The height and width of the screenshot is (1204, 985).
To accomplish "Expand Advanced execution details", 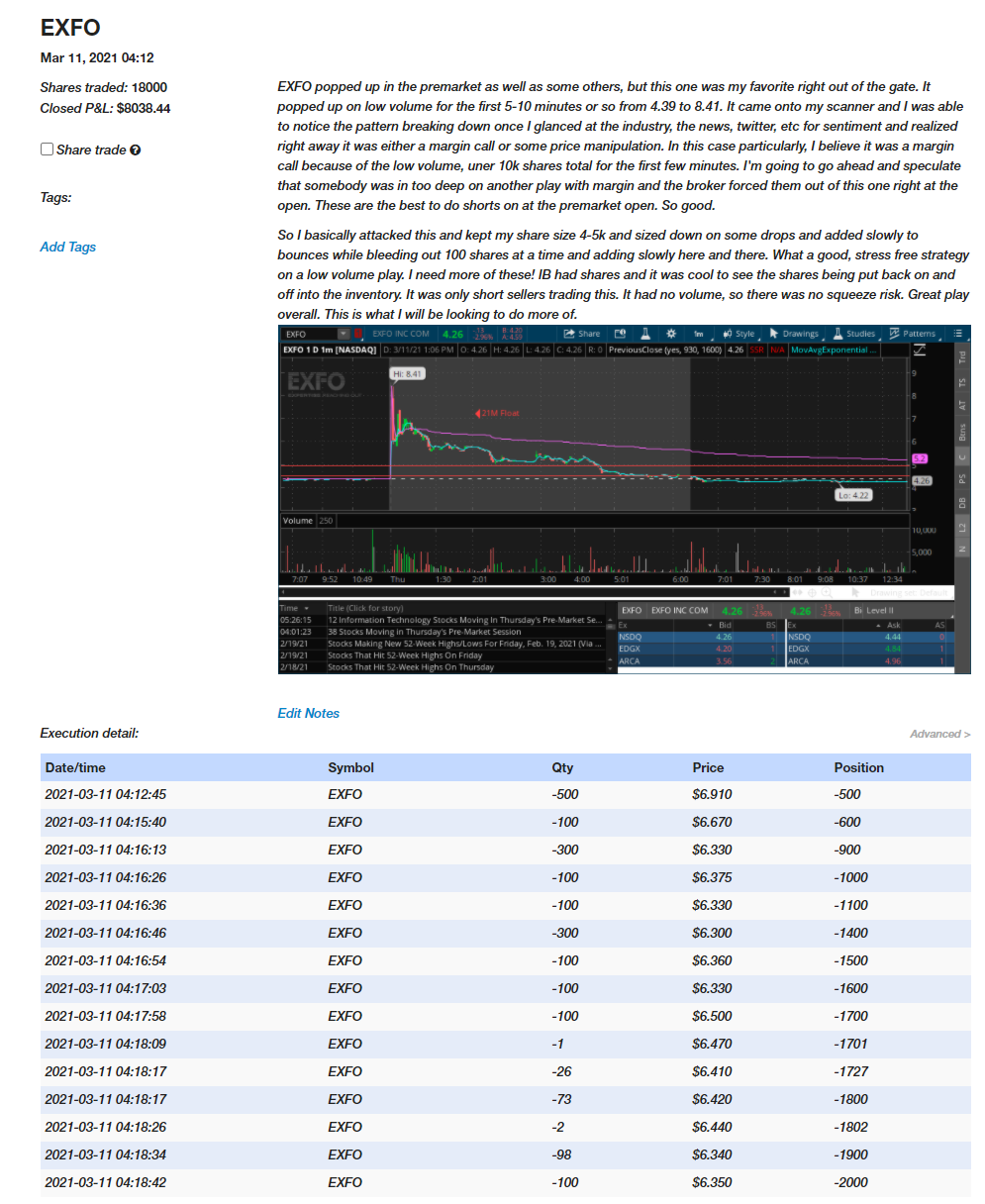I will (x=939, y=734).
